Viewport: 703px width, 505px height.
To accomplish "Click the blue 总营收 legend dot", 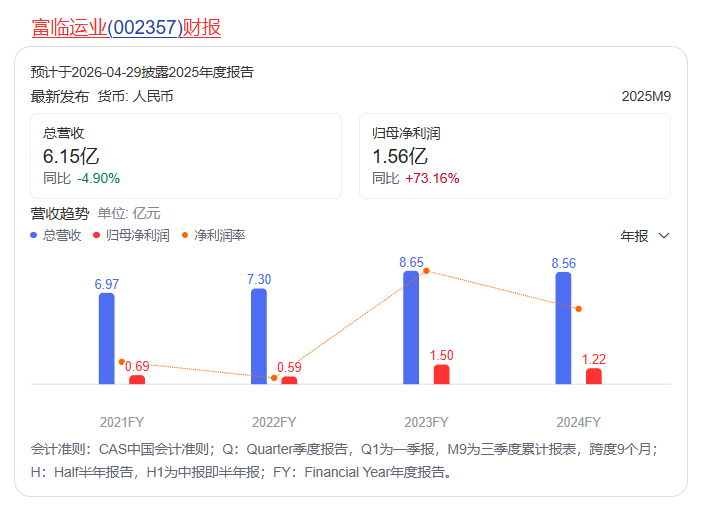I will 34,235.
